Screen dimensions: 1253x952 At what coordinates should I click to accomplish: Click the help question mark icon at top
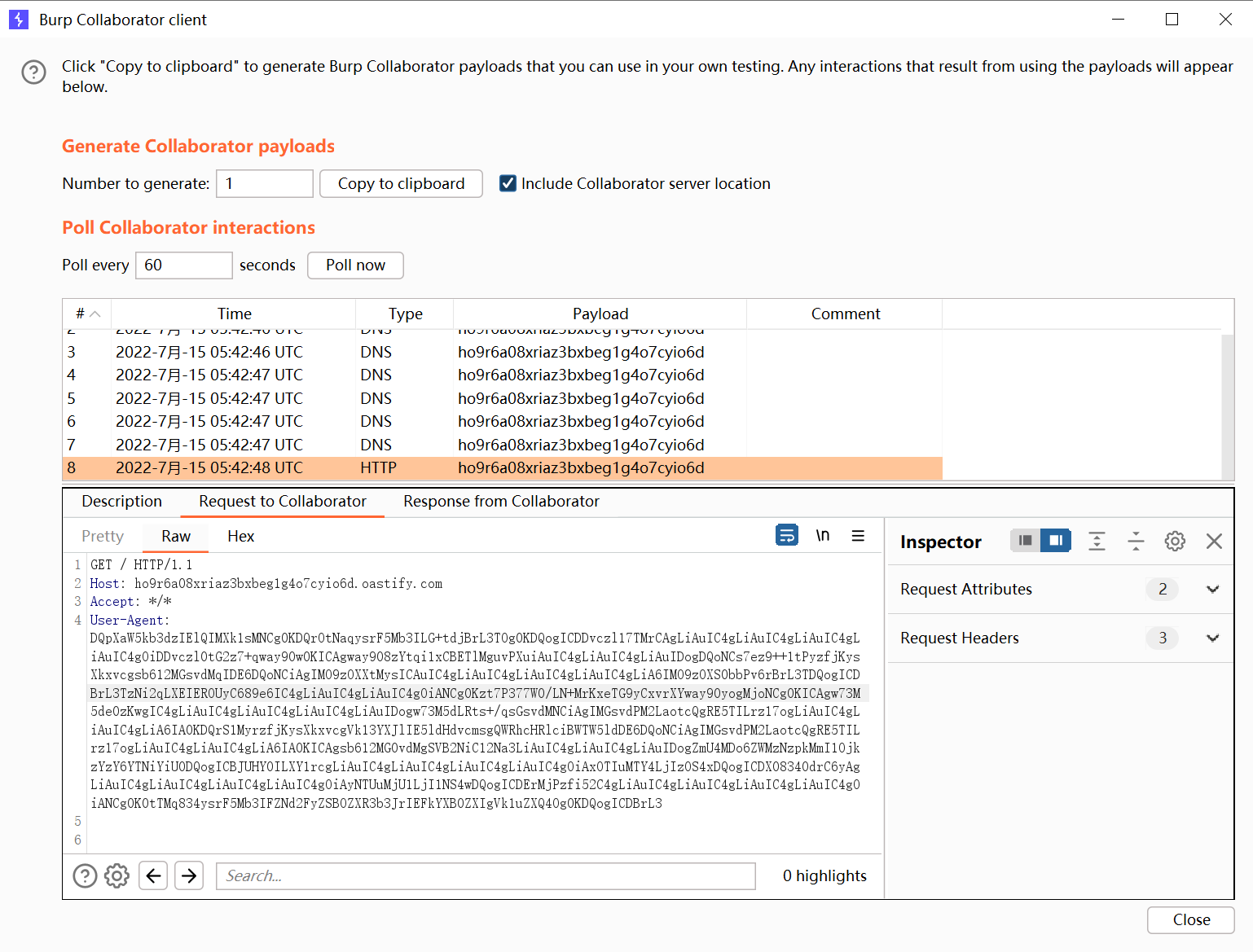[x=33, y=72]
